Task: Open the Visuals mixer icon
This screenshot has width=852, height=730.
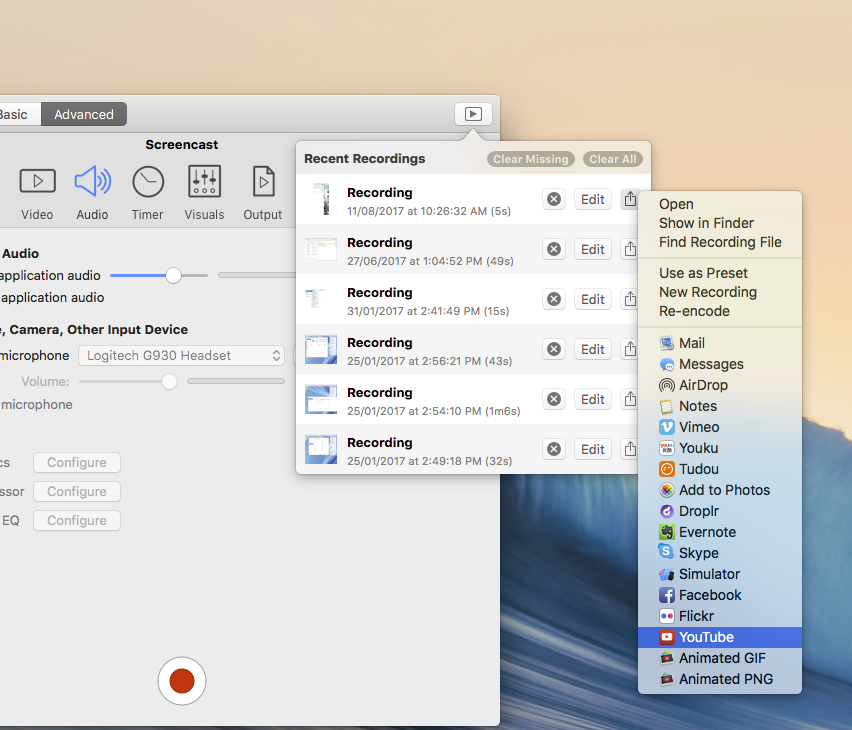Action: (x=204, y=182)
